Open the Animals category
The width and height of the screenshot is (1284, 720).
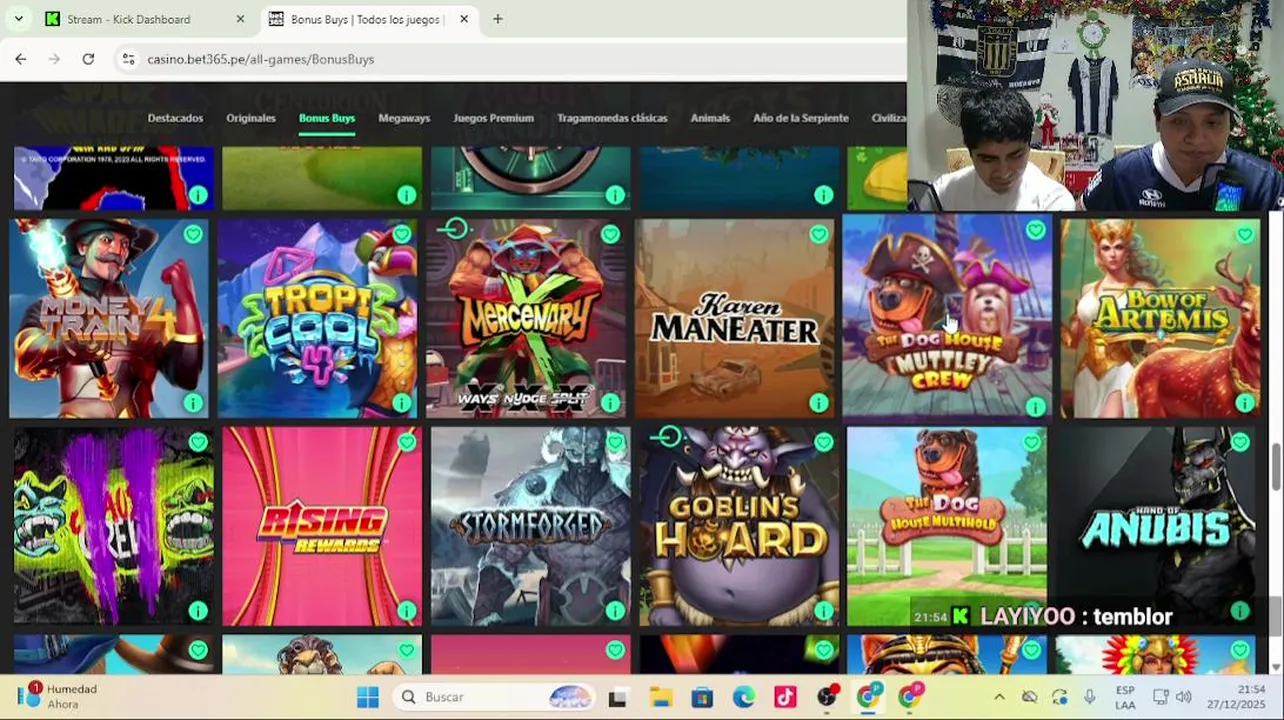710,118
